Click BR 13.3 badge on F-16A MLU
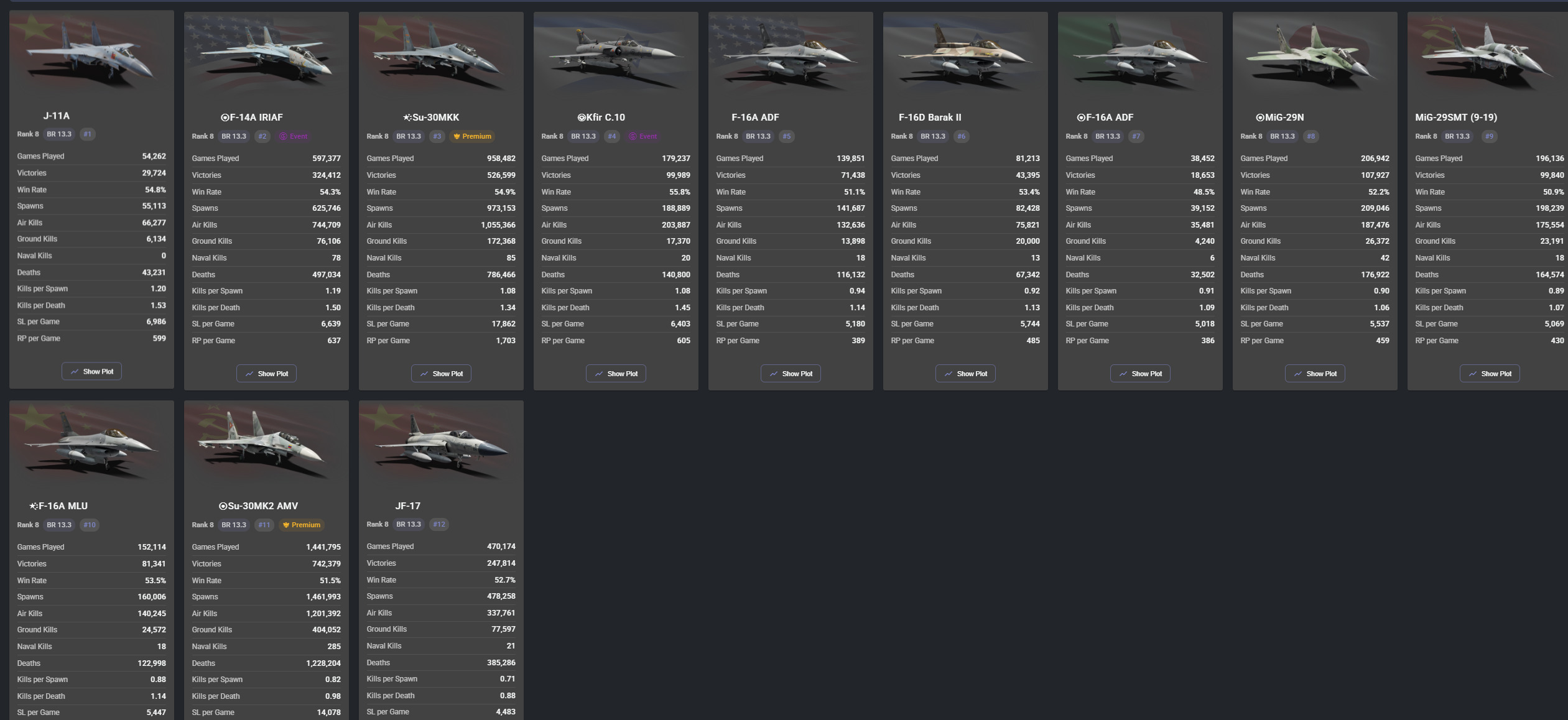Screen dimensions: 1568x720 click(59, 525)
